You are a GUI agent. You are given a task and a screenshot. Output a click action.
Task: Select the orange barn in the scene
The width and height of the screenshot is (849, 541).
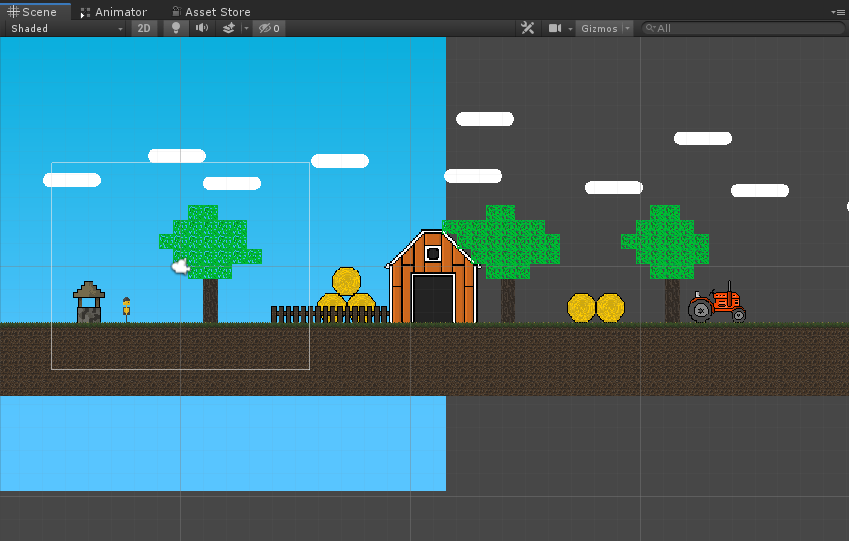click(432, 280)
